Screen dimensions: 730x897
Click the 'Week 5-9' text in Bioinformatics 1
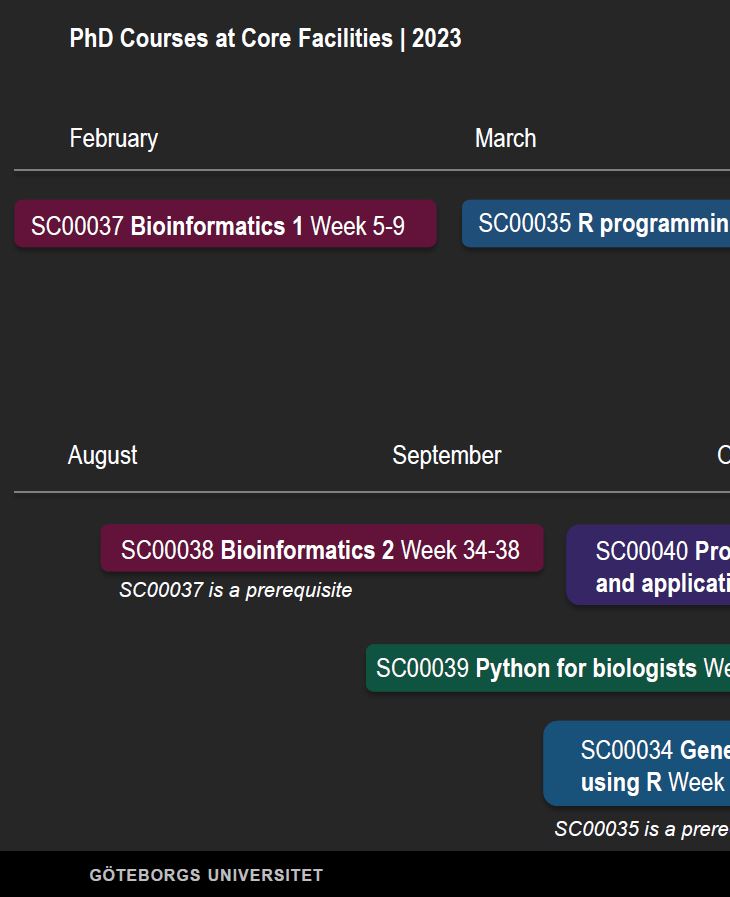[x=357, y=226]
